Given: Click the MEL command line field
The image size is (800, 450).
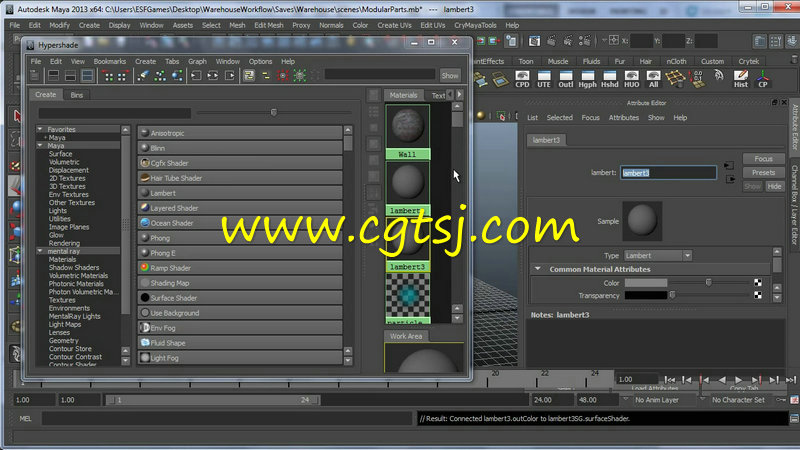Looking at the screenshot, I should point(226,419).
